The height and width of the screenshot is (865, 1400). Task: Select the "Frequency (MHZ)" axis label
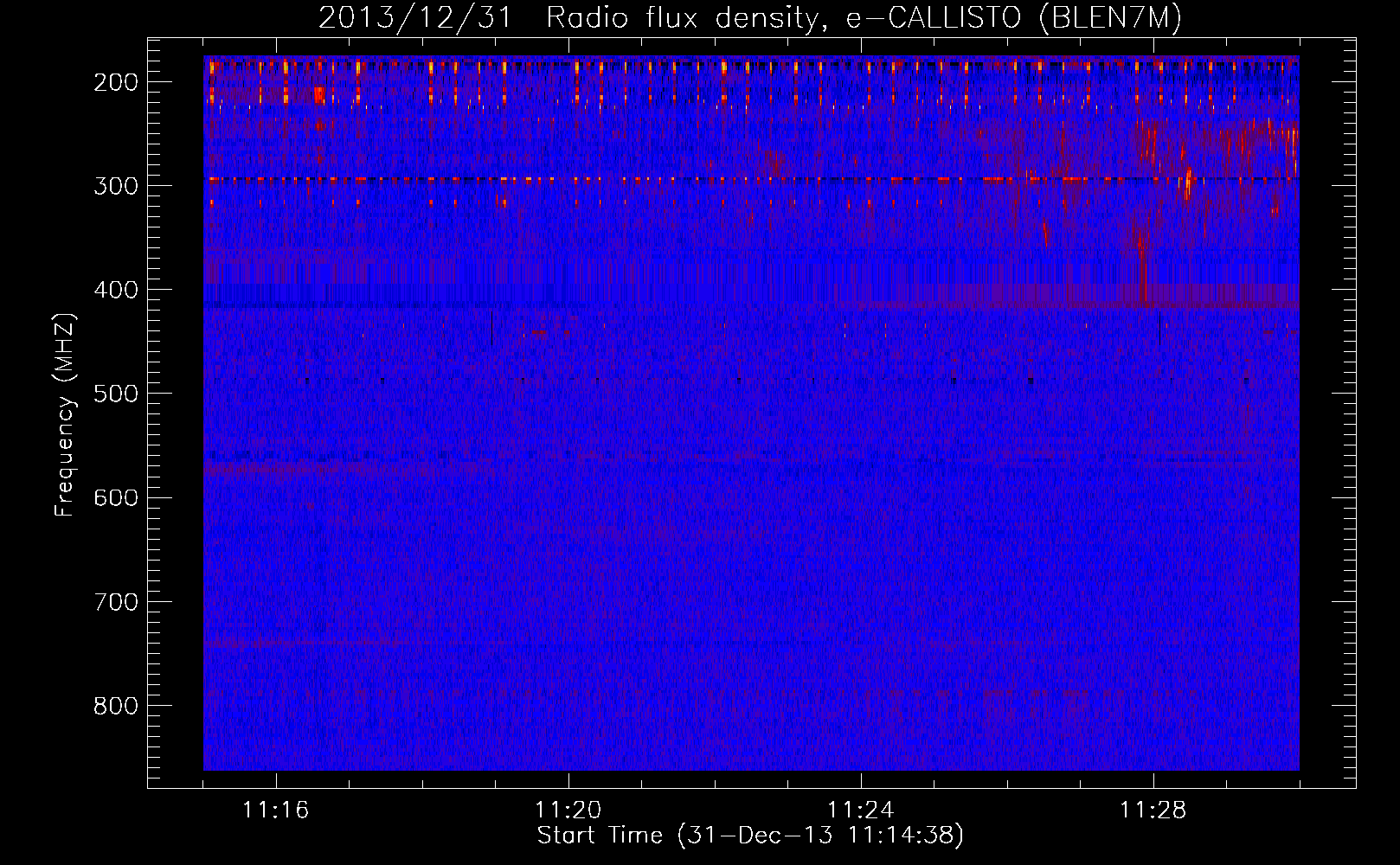[66, 414]
